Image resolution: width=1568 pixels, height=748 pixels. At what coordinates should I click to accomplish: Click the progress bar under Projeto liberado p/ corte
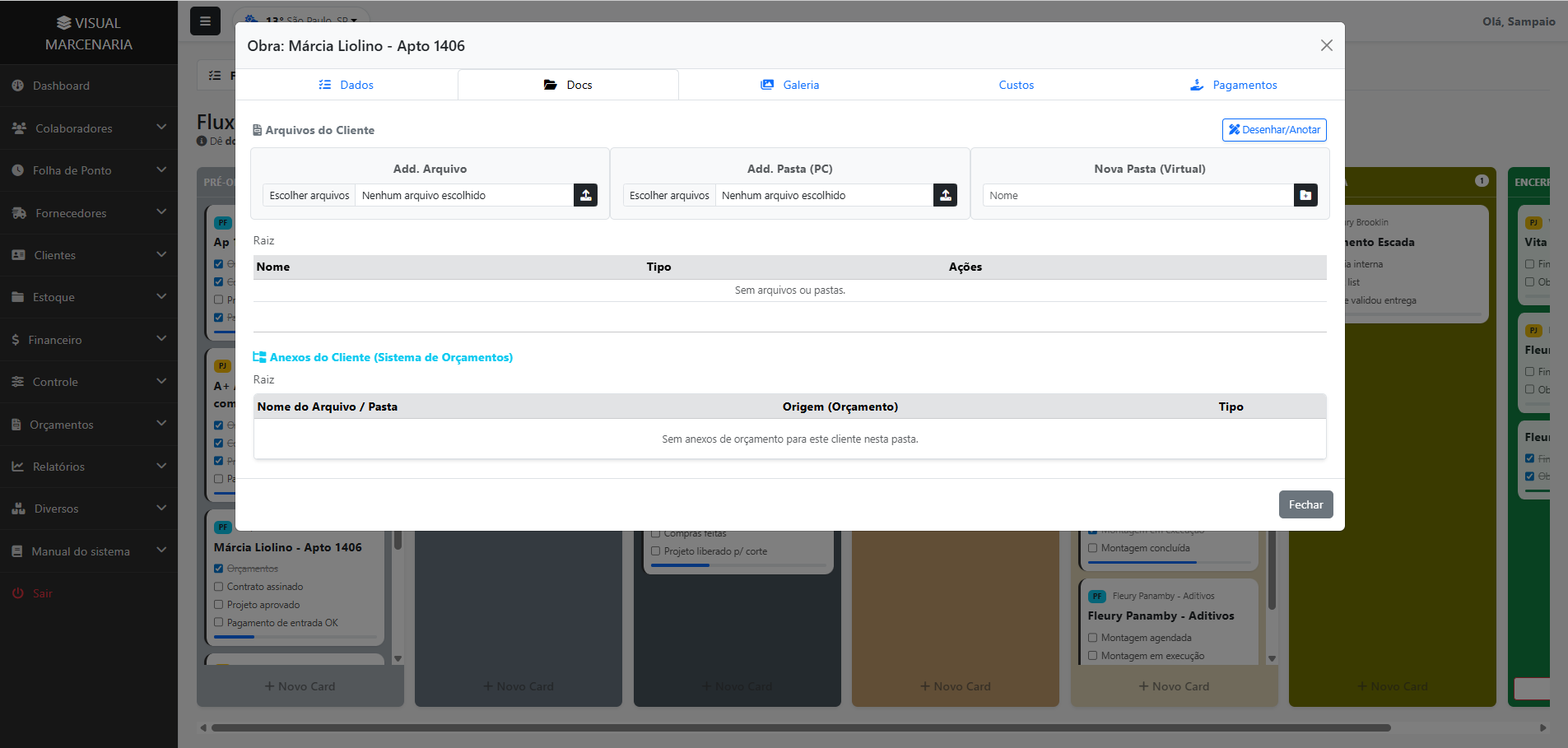[738, 565]
